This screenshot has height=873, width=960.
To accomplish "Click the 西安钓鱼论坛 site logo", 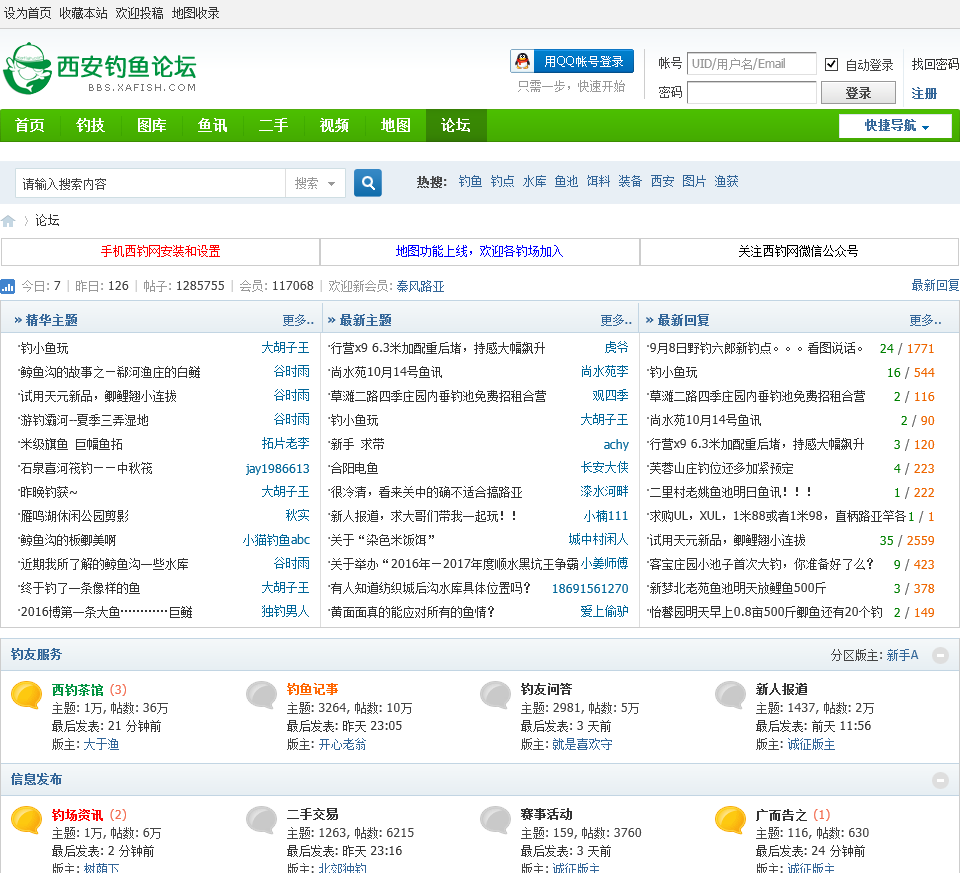I will coord(100,68).
